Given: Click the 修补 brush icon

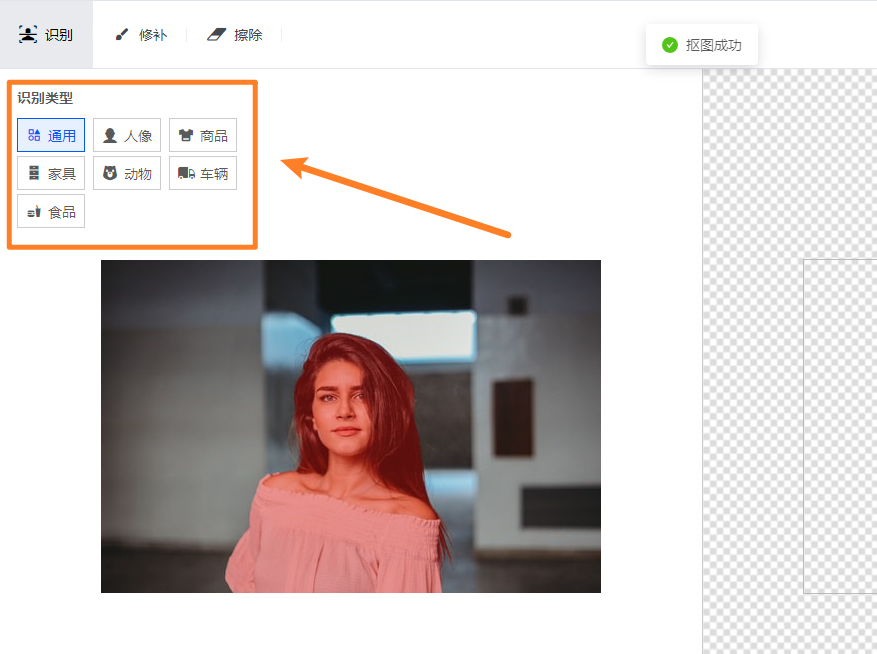Looking at the screenshot, I should click(122, 35).
